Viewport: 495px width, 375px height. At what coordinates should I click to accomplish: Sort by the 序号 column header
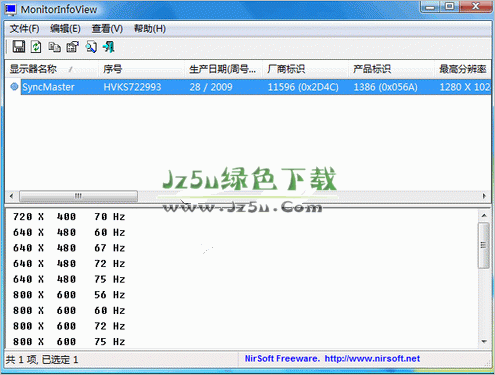click(x=142, y=69)
